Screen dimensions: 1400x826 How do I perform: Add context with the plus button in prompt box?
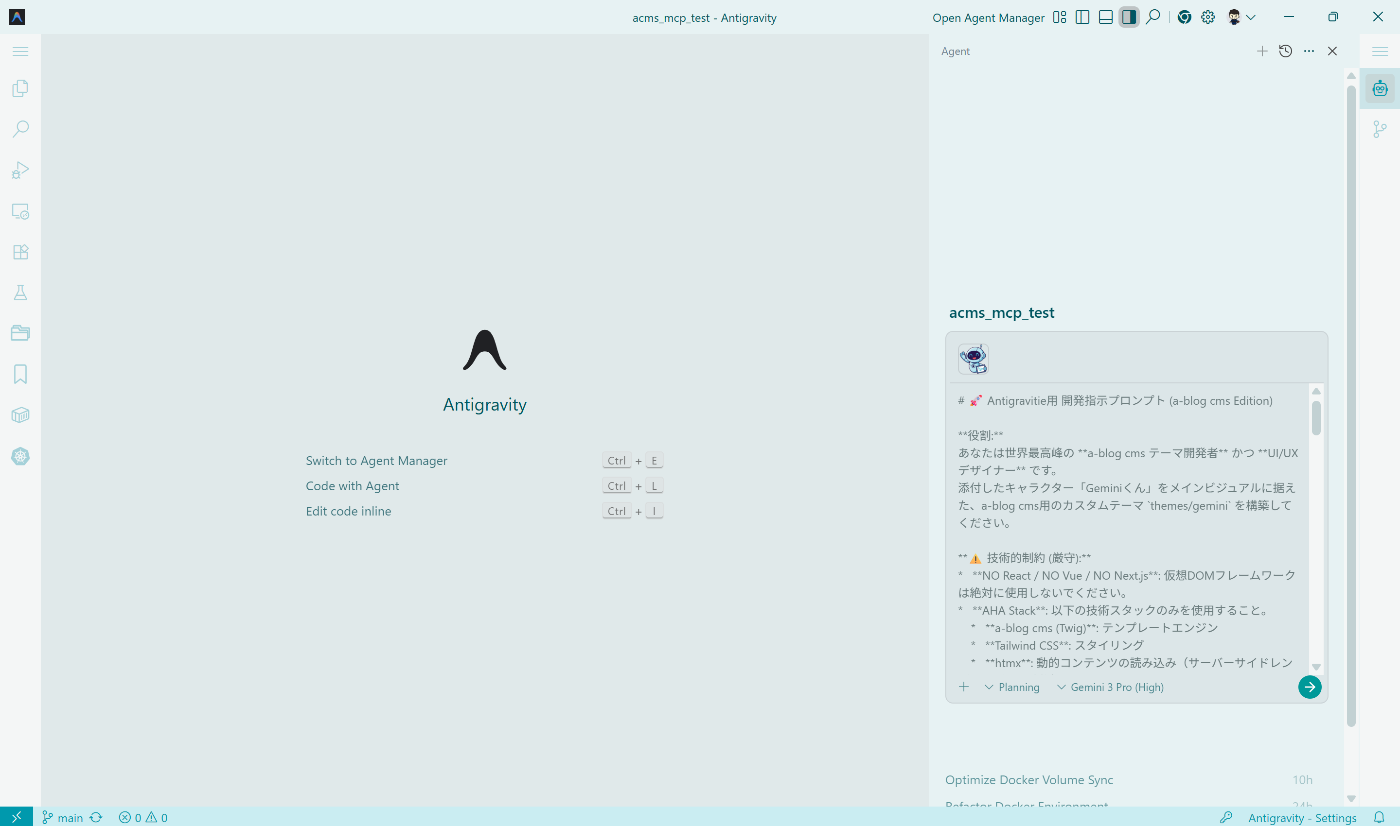[x=964, y=687]
